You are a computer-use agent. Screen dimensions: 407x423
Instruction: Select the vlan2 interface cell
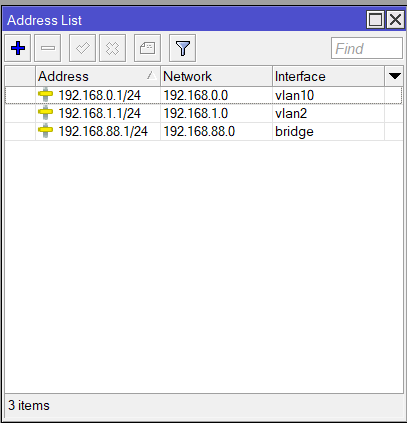(328, 113)
